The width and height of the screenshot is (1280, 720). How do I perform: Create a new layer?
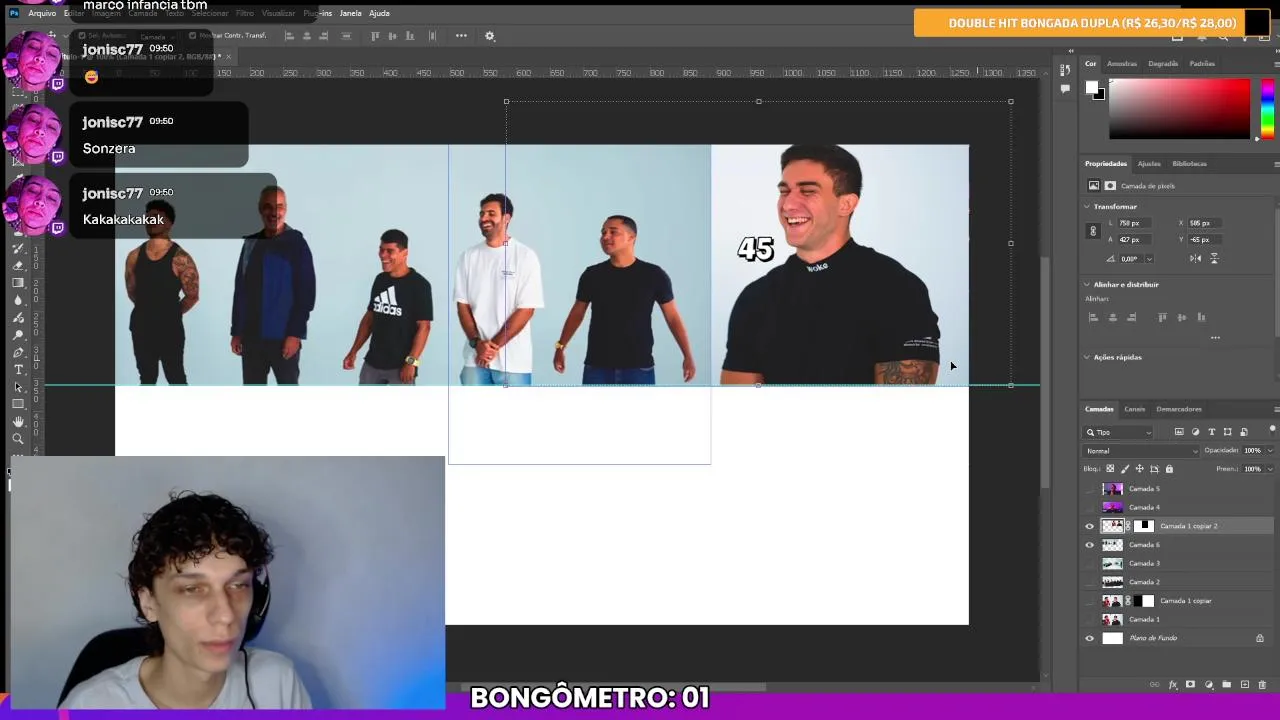click(1245, 685)
